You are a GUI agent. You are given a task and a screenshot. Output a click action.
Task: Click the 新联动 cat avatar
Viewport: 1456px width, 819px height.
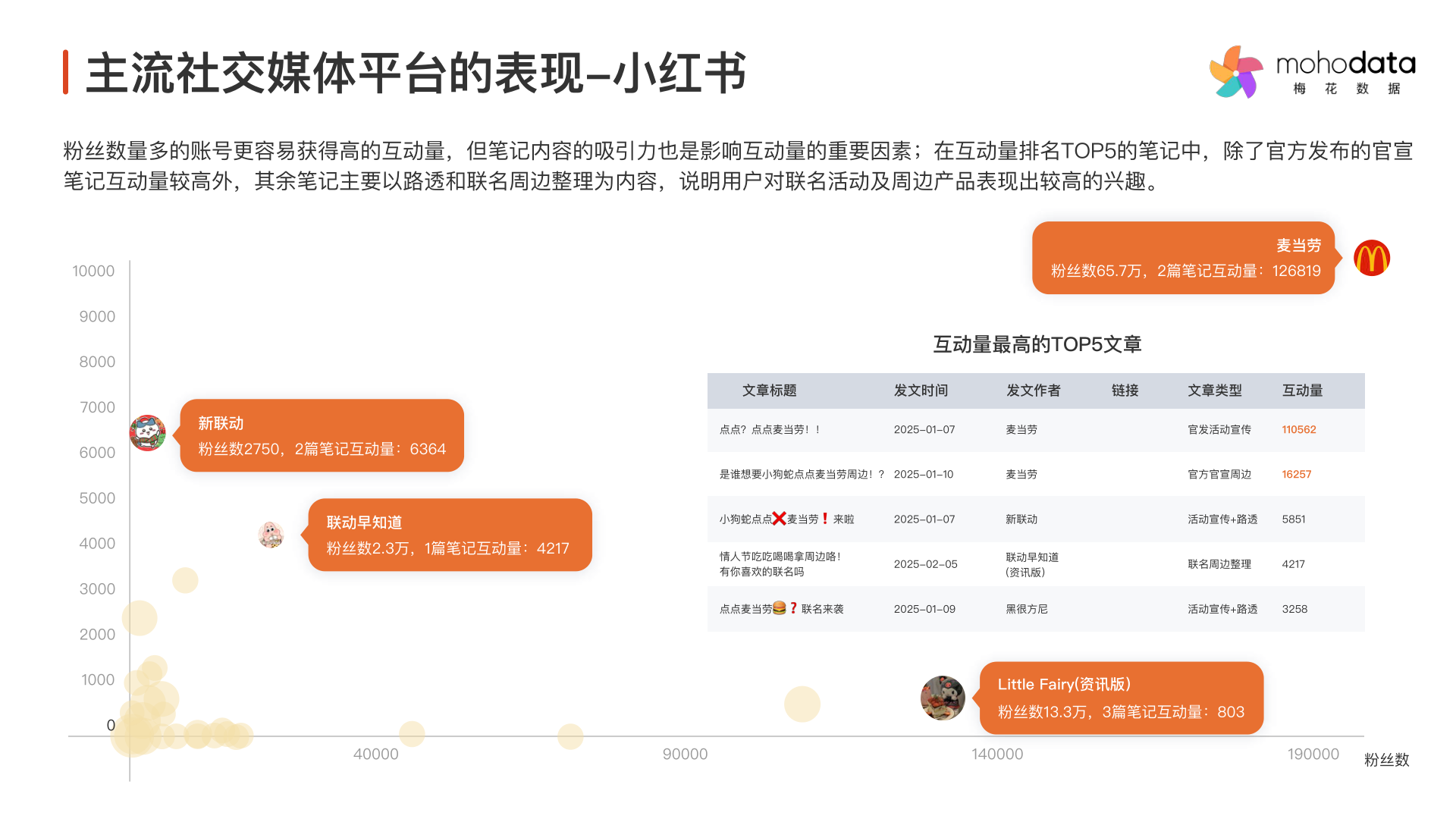[148, 433]
